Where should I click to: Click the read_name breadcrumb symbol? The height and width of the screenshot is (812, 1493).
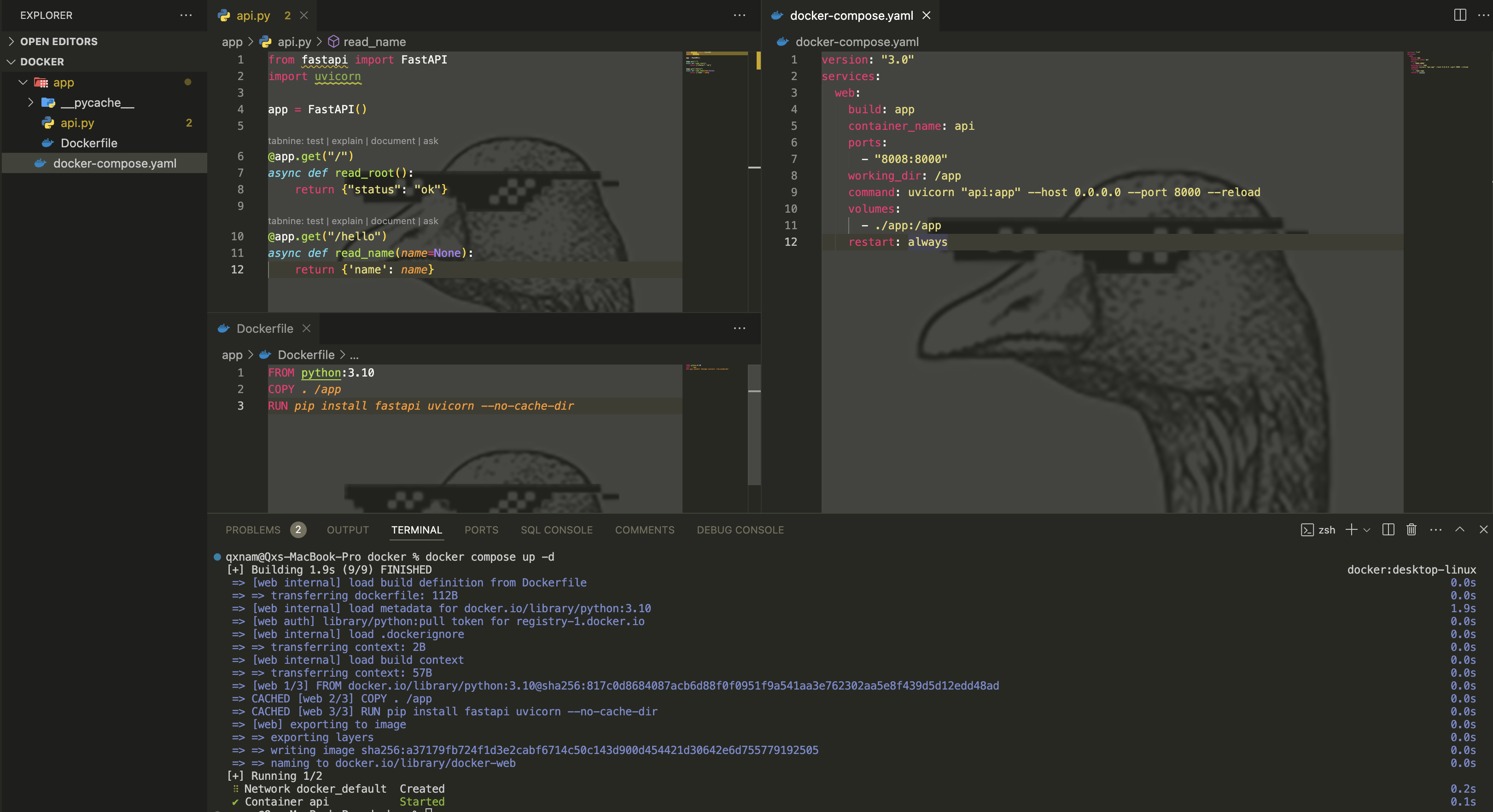374,42
